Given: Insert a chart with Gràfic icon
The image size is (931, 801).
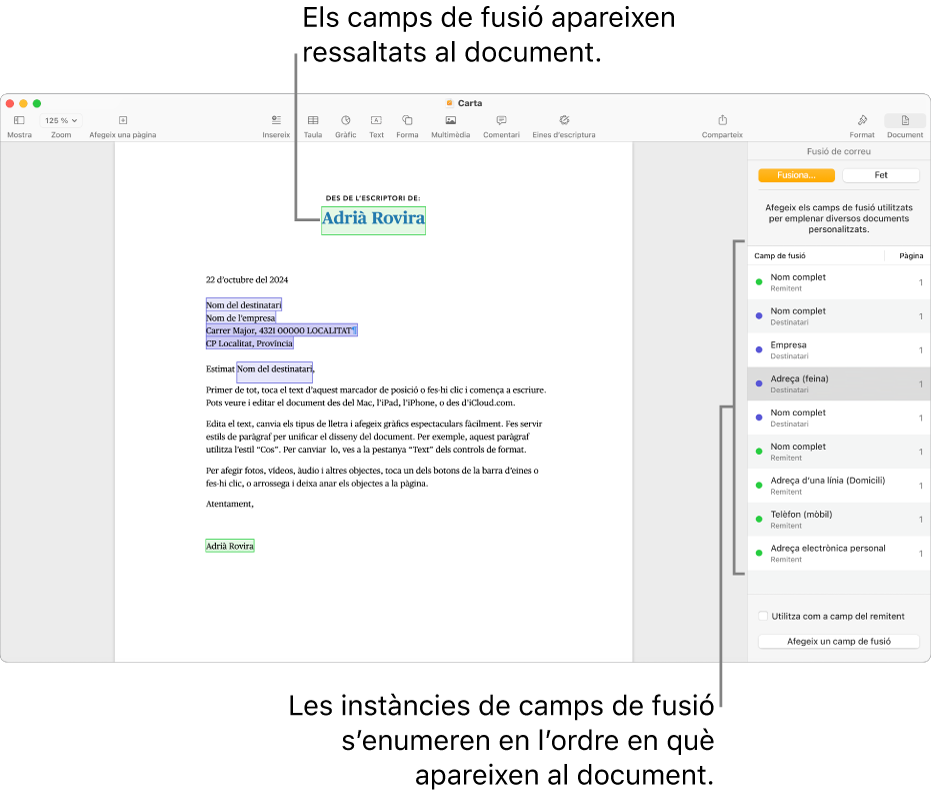Looking at the screenshot, I should click(346, 121).
